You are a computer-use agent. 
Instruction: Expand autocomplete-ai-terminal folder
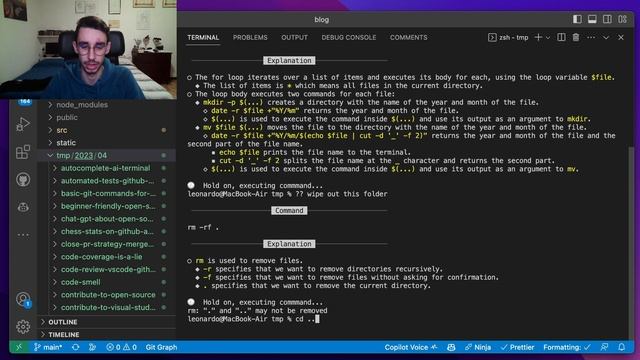click(x=107, y=168)
